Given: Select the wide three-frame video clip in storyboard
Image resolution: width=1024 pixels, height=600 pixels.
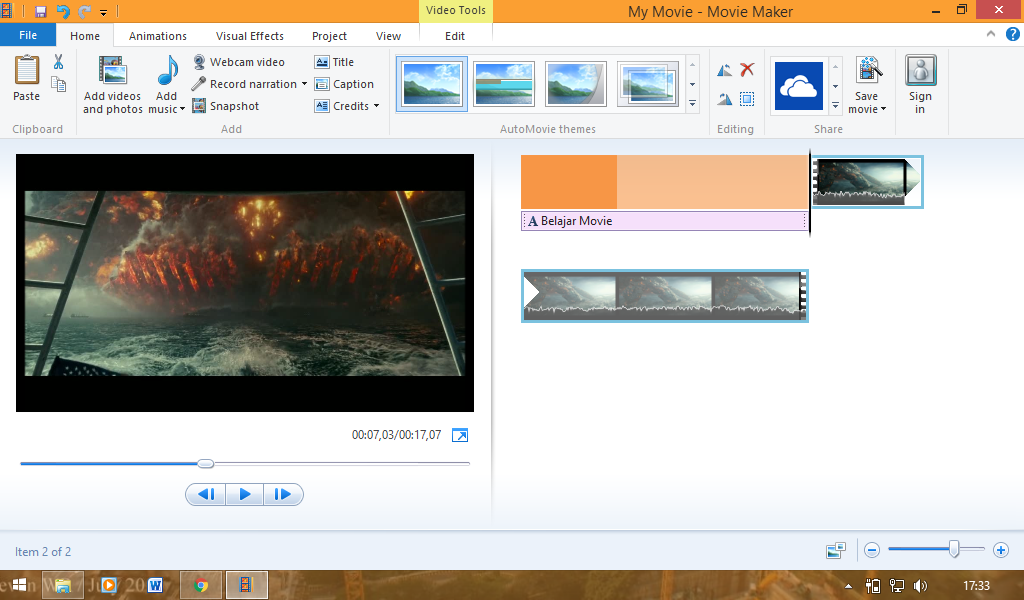Looking at the screenshot, I should pos(665,296).
